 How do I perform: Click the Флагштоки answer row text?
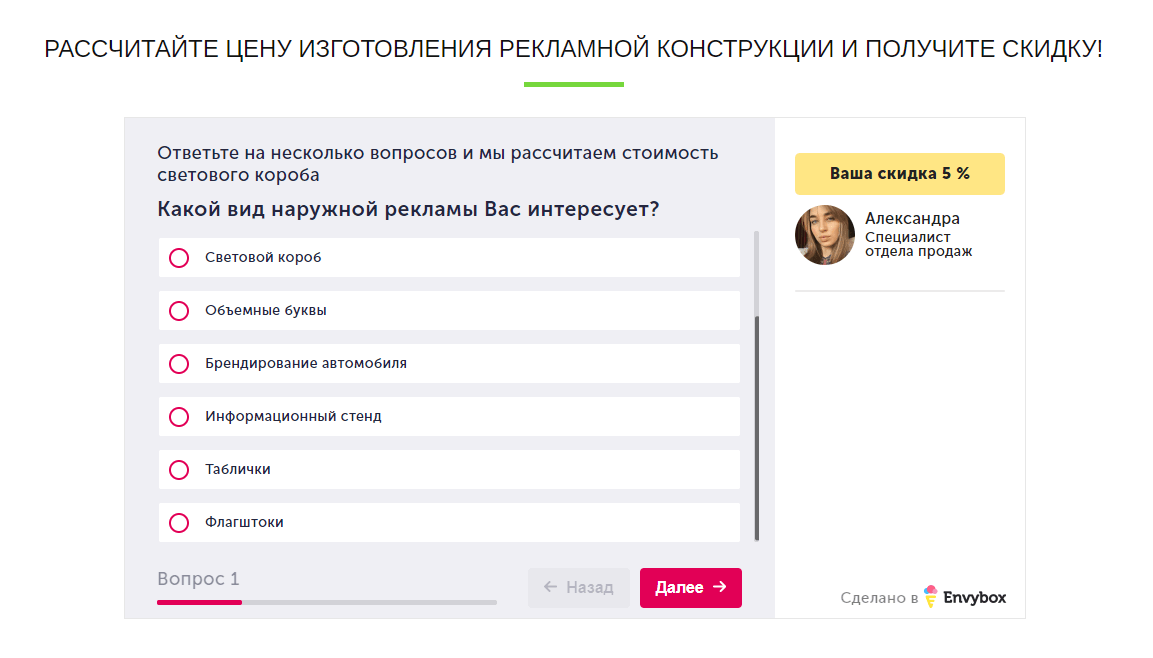point(244,523)
